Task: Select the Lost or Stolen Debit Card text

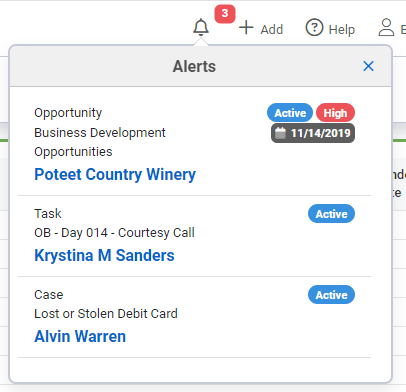Action: coord(106,314)
